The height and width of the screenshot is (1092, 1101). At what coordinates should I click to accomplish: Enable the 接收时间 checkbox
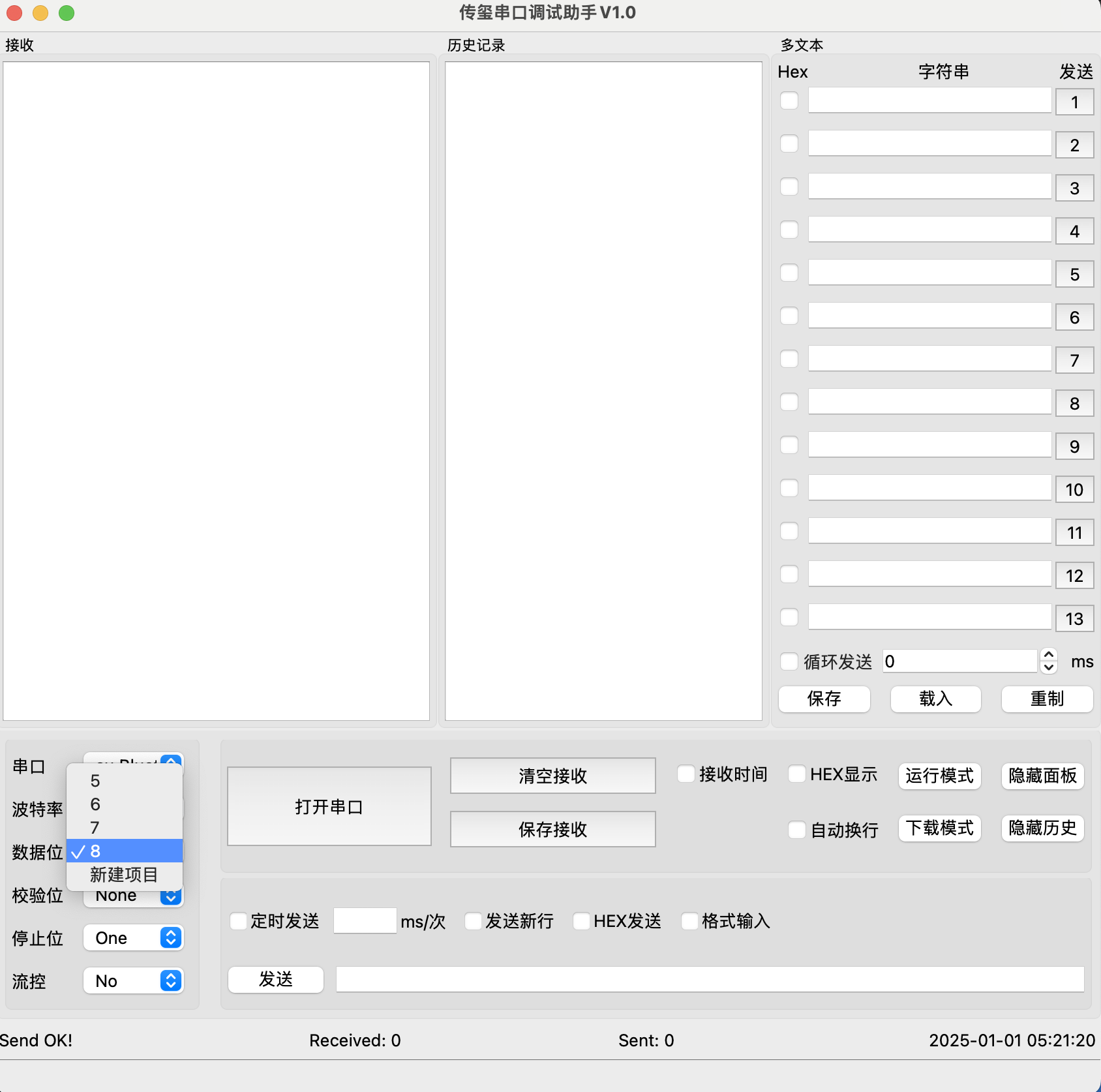click(686, 774)
